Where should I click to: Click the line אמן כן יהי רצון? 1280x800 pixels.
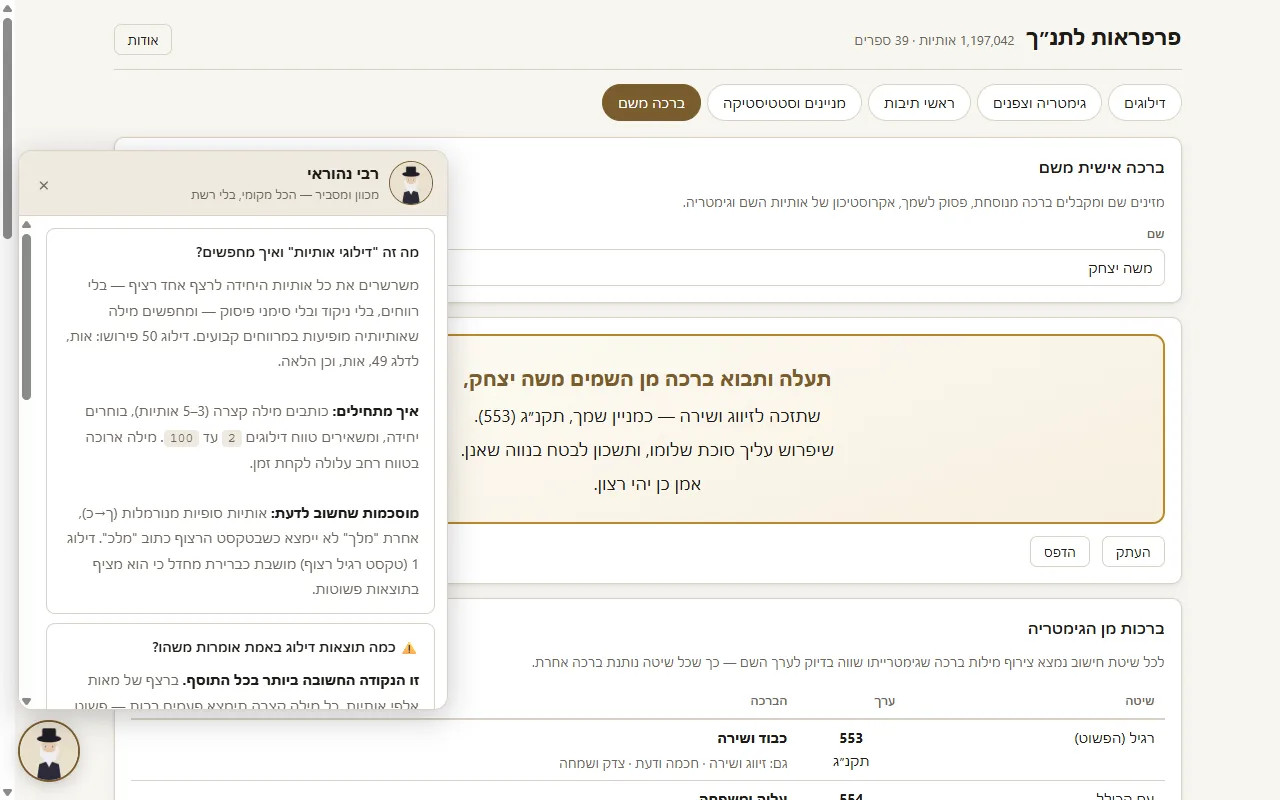648,485
